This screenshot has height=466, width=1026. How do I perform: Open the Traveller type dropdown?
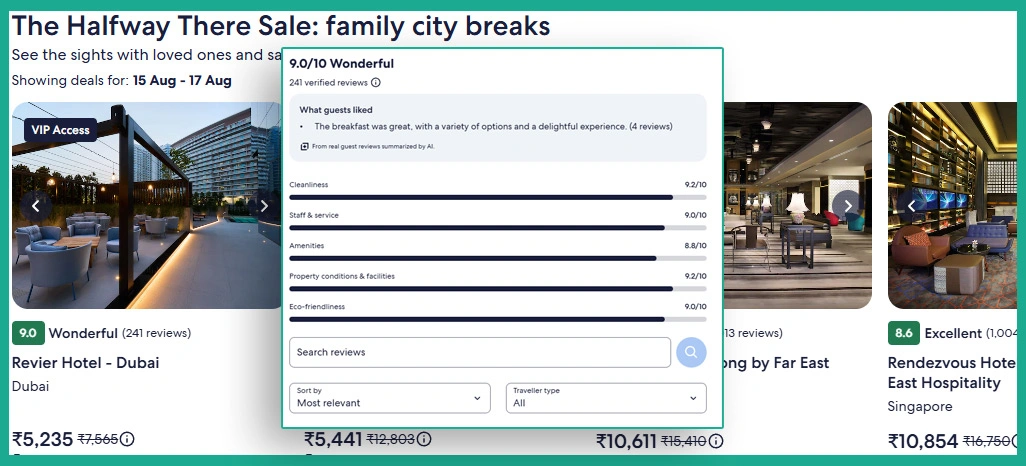(x=606, y=398)
